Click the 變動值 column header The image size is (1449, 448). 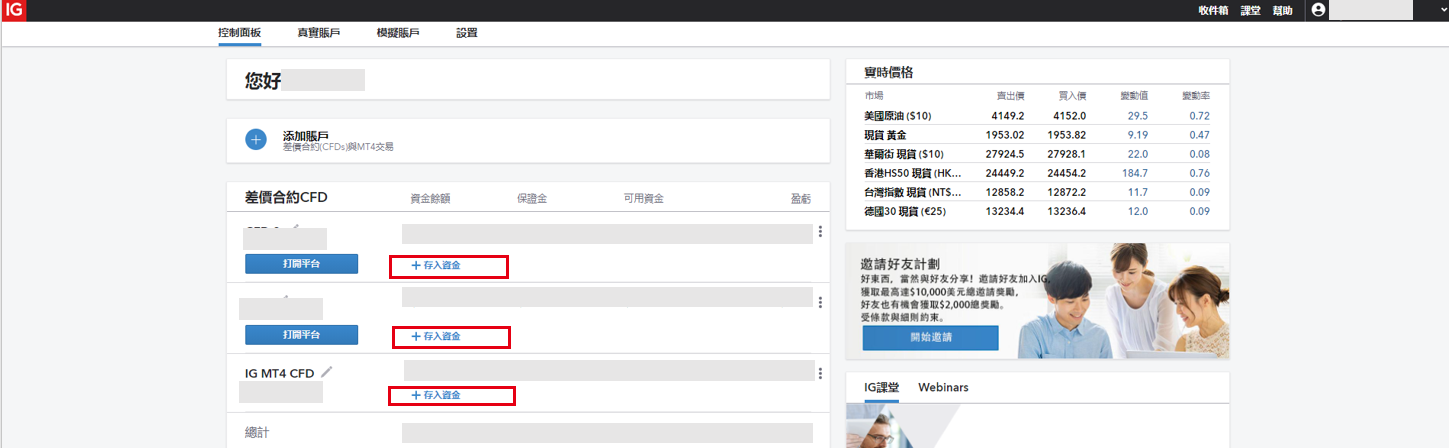pyautogui.click(x=1134, y=96)
